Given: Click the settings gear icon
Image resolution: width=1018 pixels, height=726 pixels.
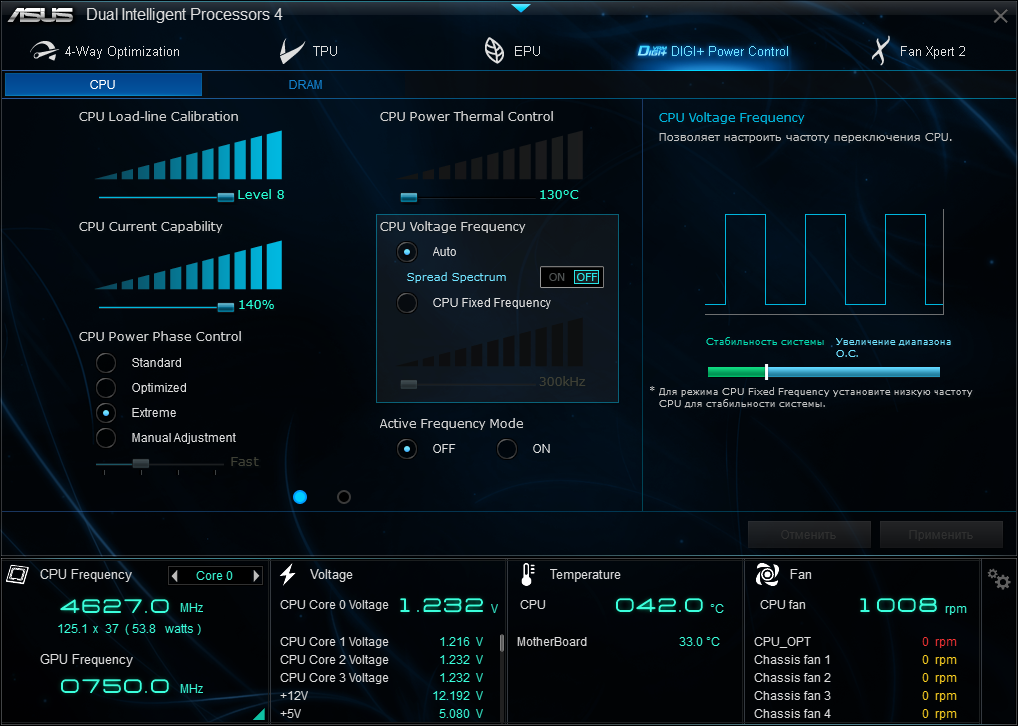Looking at the screenshot, I should click(999, 578).
